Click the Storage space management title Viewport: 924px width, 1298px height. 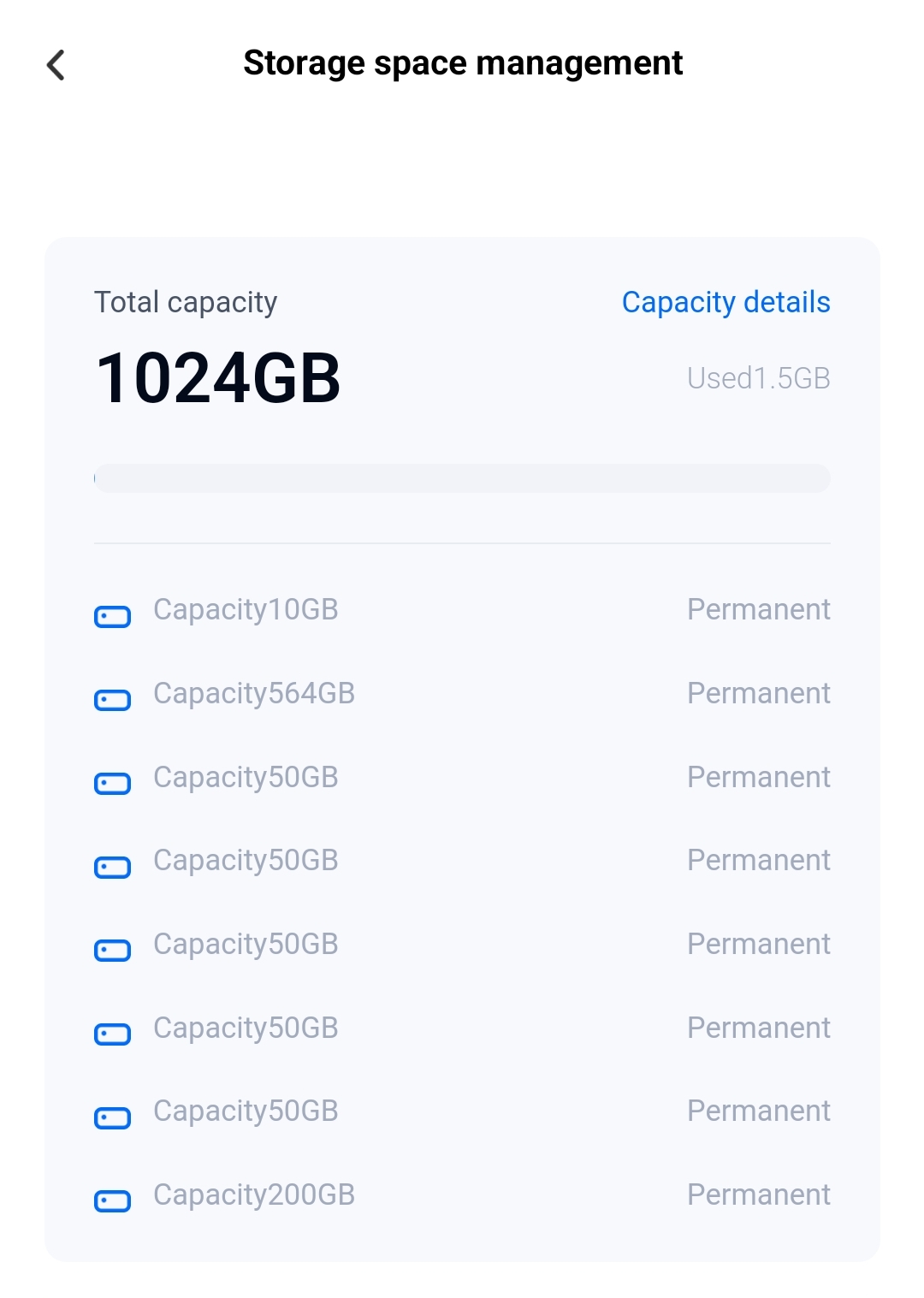click(463, 63)
